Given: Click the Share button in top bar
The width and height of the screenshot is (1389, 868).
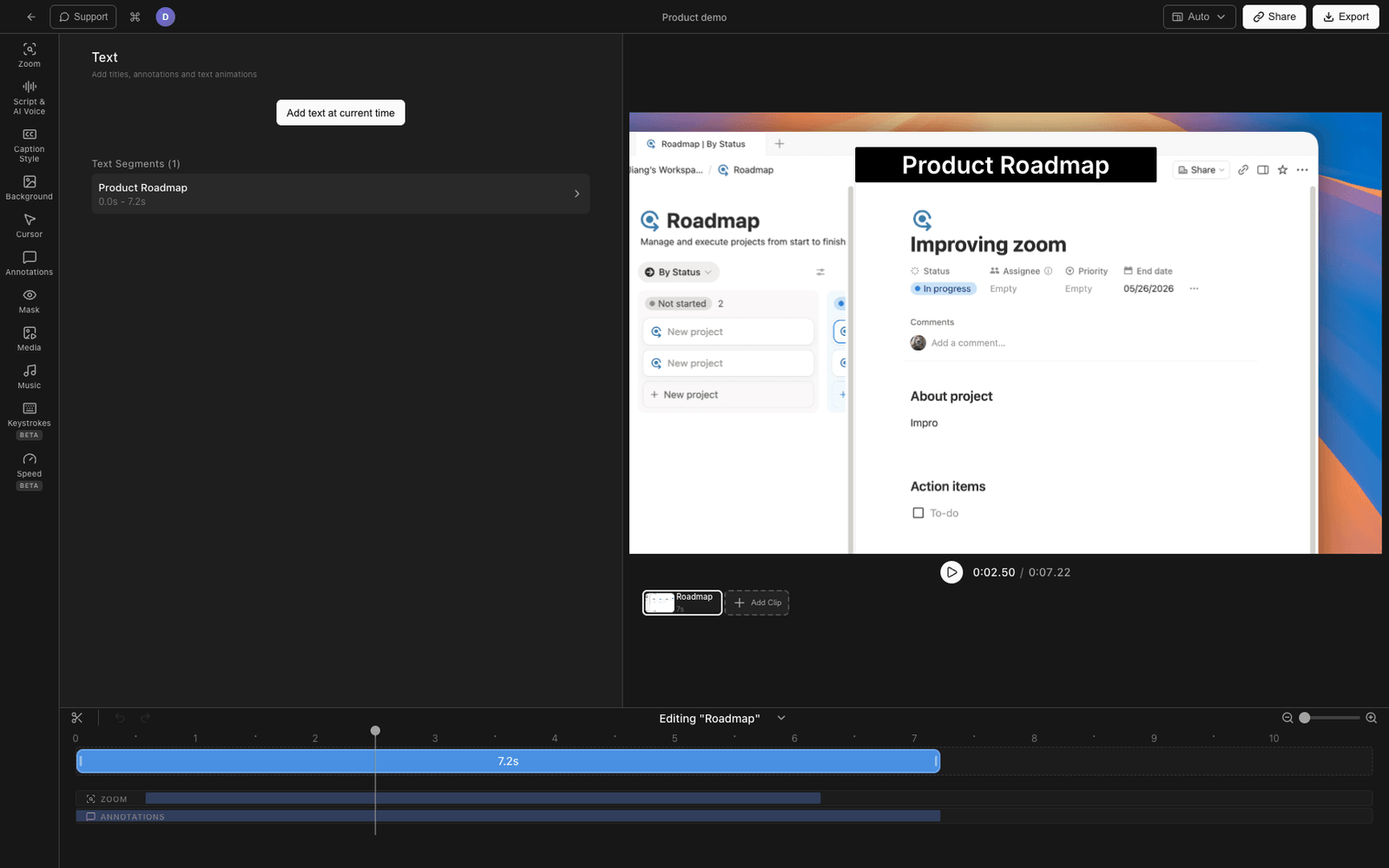Looking at the screenshot, I should pyautogui.click(x=1274, y=16).
